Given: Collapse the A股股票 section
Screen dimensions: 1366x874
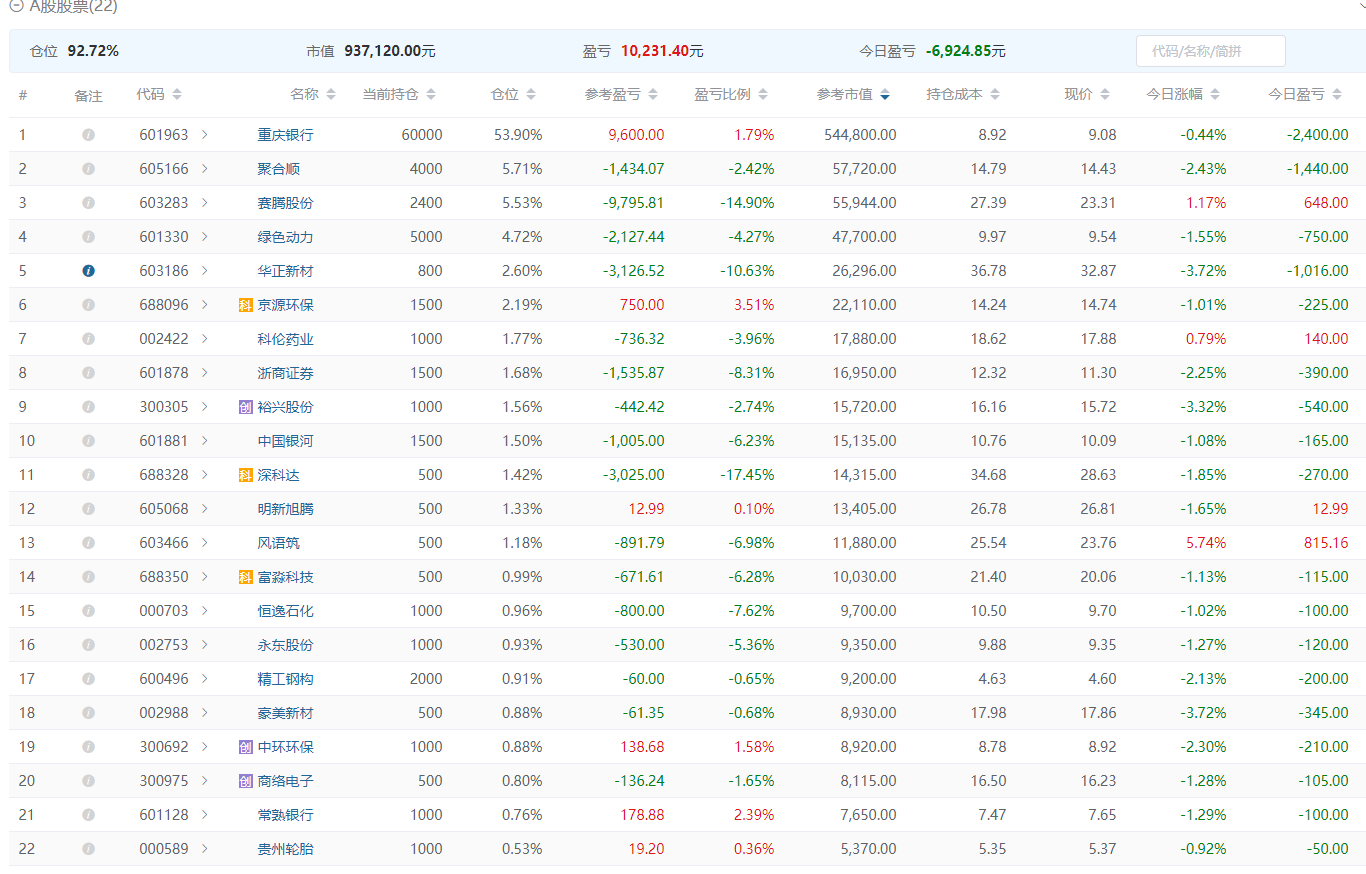Looking at the screenshot, I should (x=17, y=6).
